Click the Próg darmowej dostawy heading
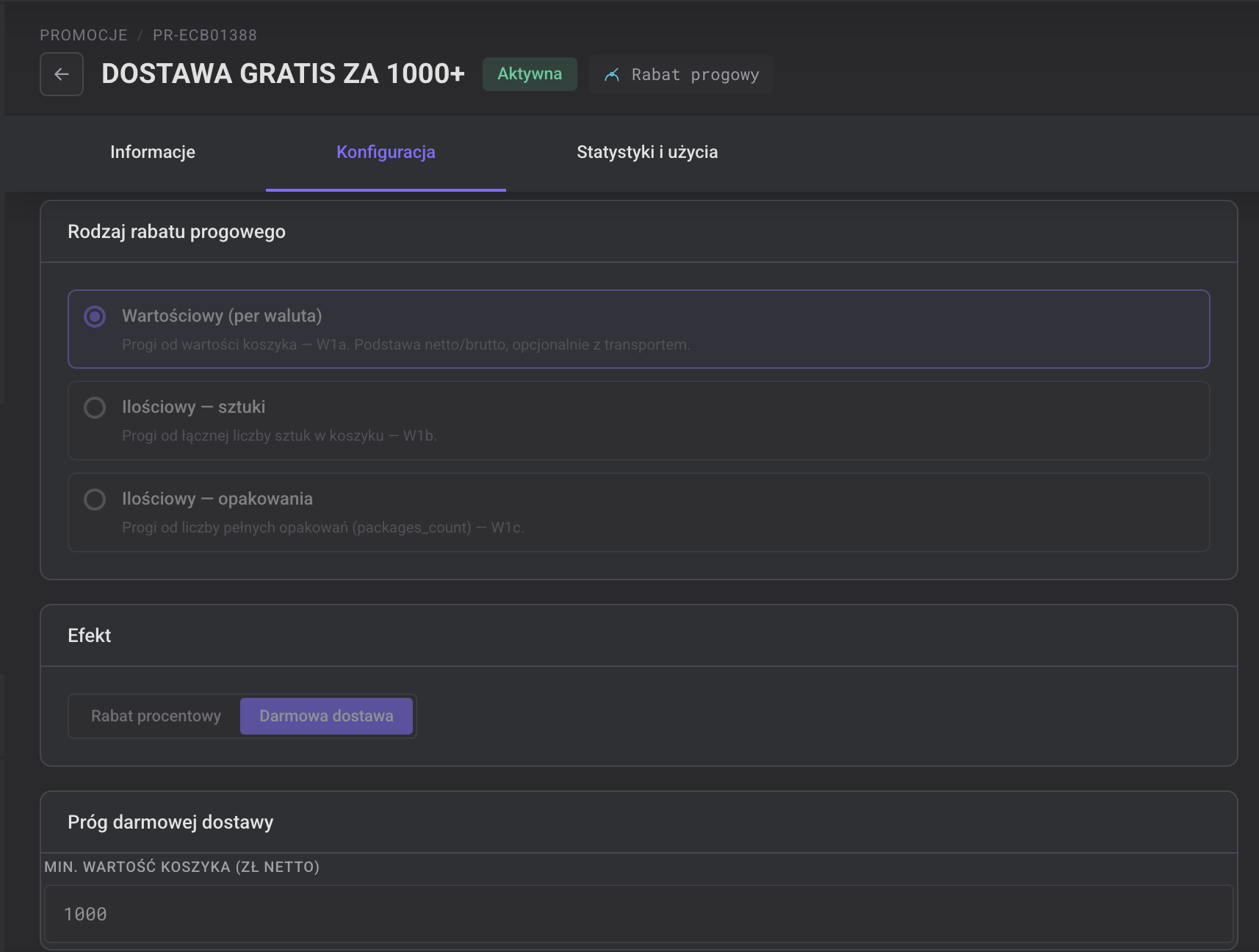 click(x=170, y=822)
